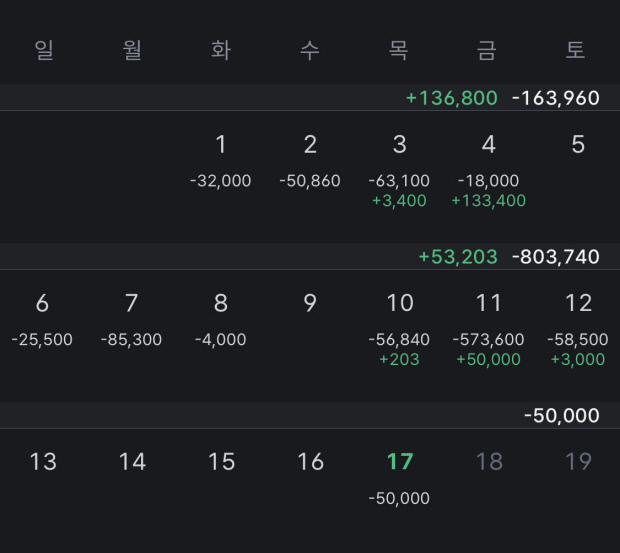This screenshot has width=620, height=553.
Task: Select today's date 17 highlighted green
Action: click(399, 462)
